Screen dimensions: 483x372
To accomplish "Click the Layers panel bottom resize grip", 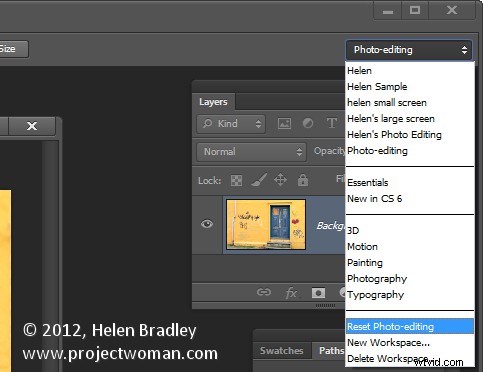I will (325, 305).
